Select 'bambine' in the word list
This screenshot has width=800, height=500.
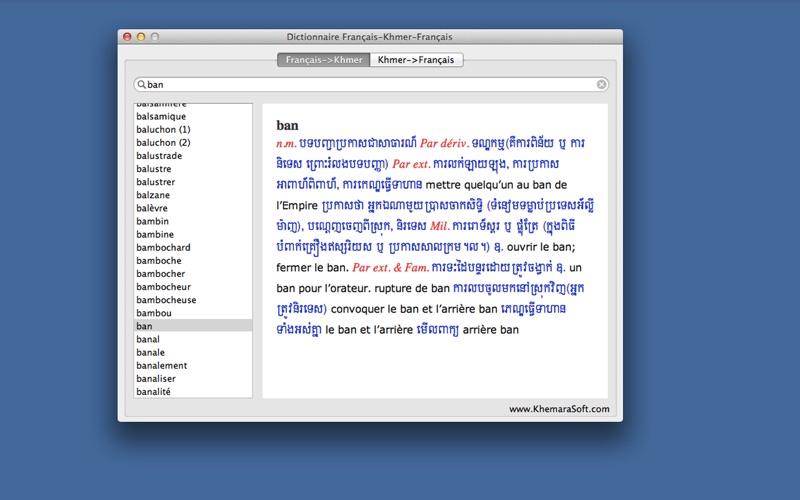pos(193,235)
